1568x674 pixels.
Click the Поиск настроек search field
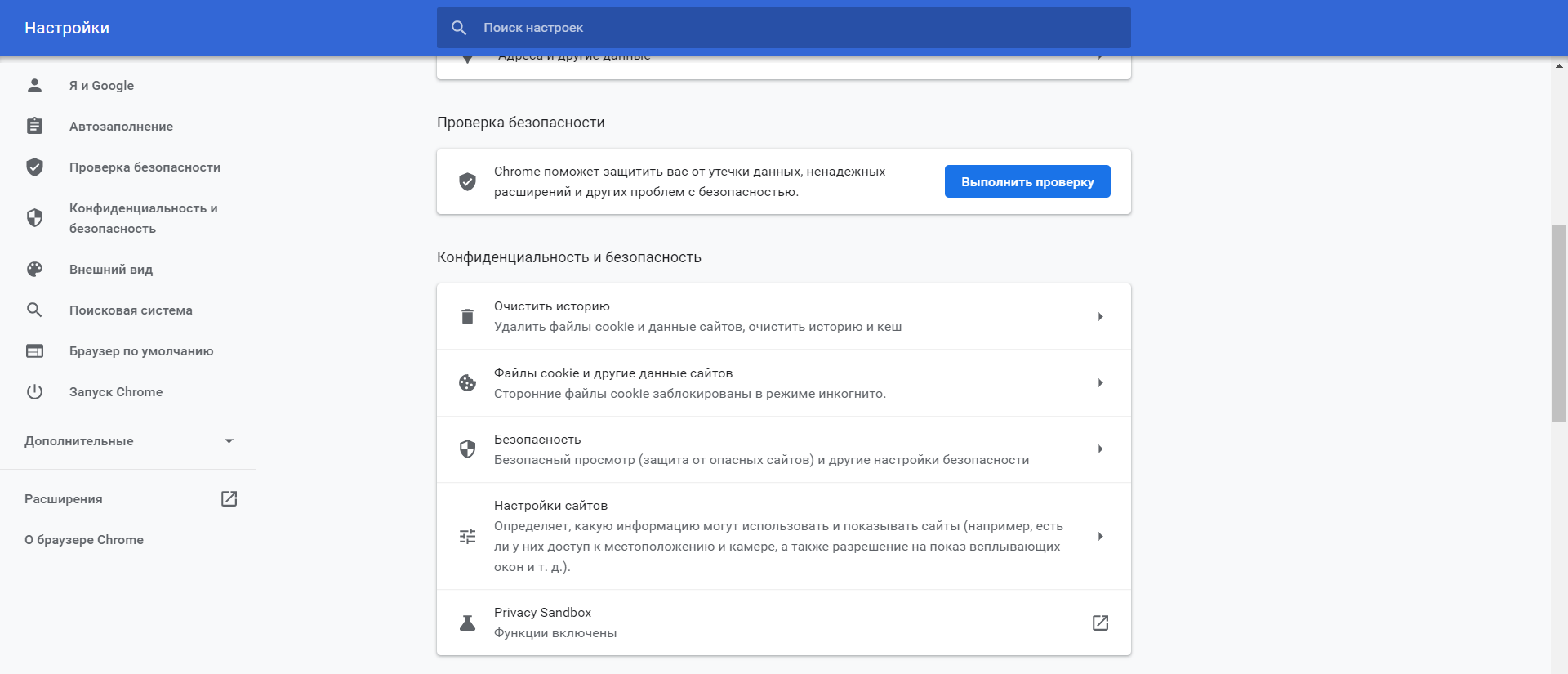point(784,28)
